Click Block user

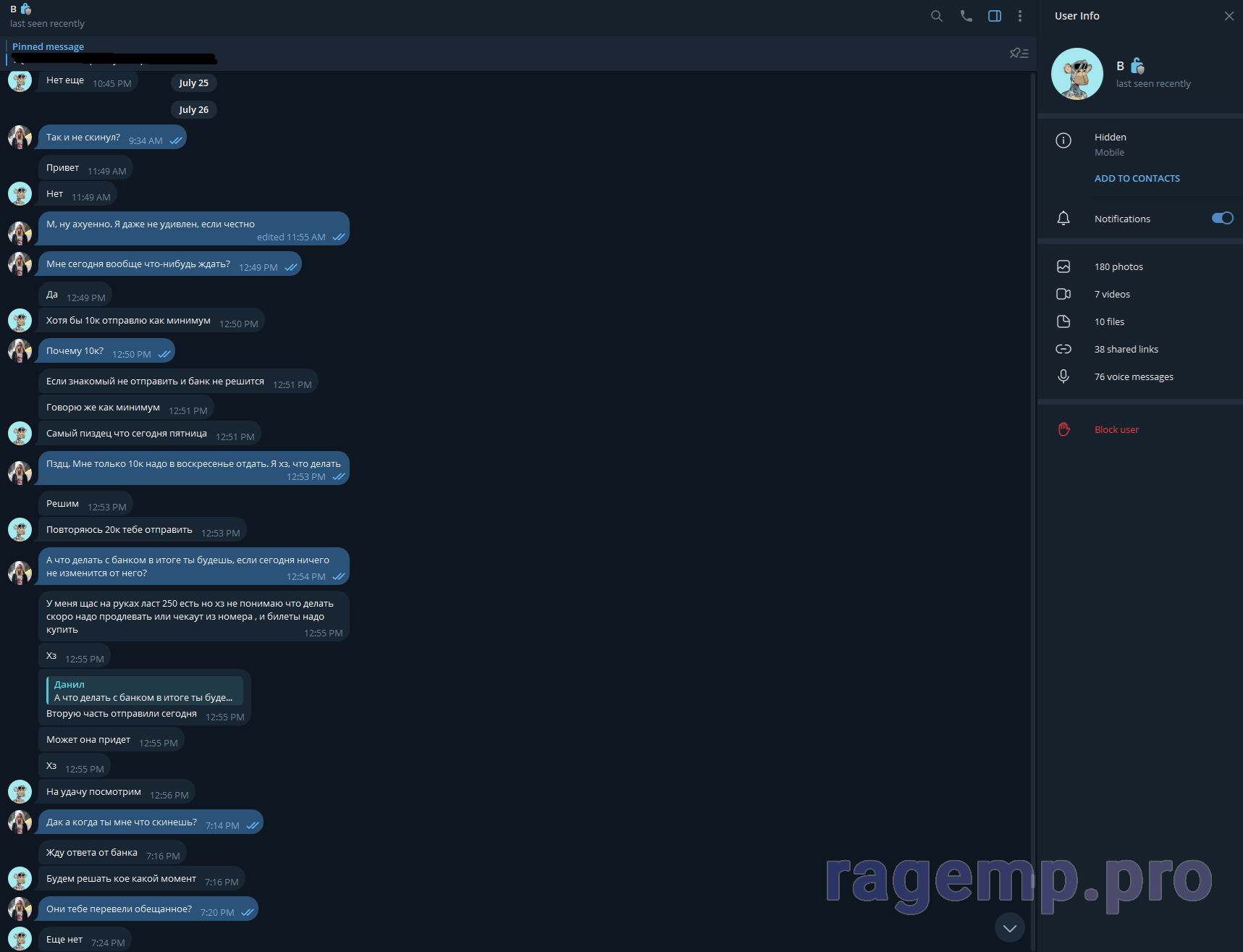pos(1116,429)
